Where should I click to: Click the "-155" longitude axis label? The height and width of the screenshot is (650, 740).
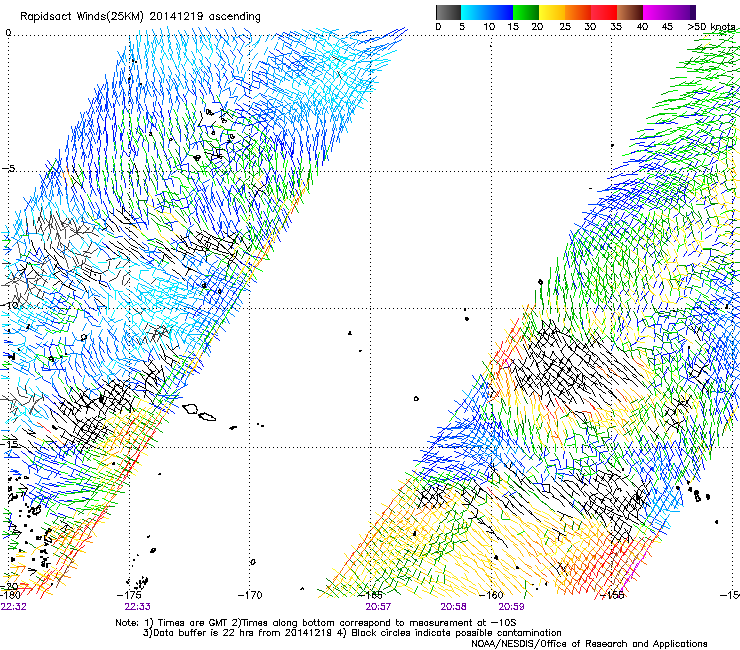(612, 595)
